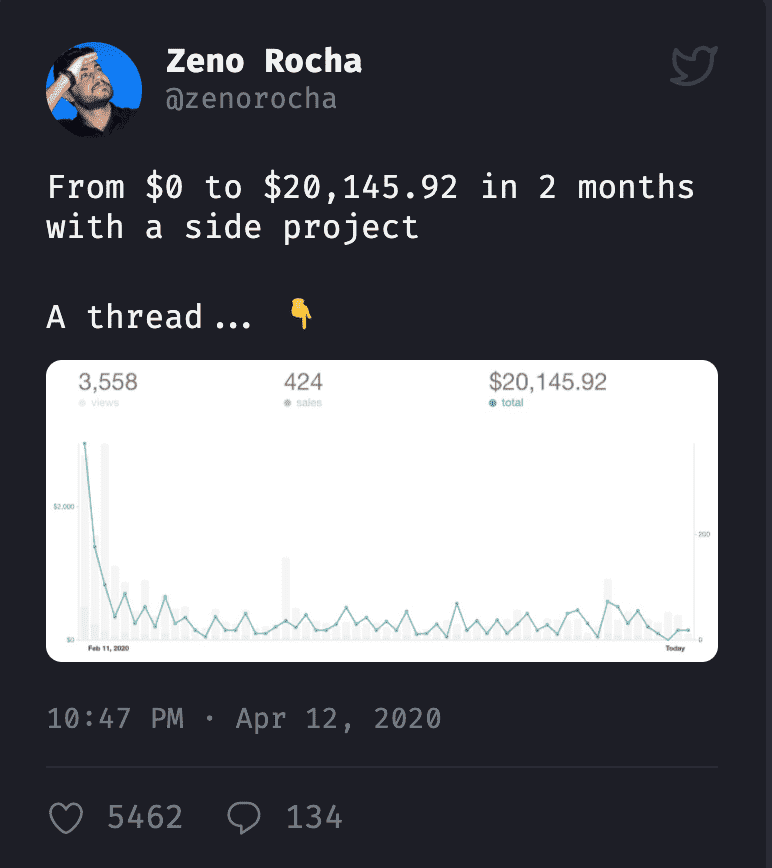Open the sales chart image
Screen dimensions: 772x868
point(382,540)
